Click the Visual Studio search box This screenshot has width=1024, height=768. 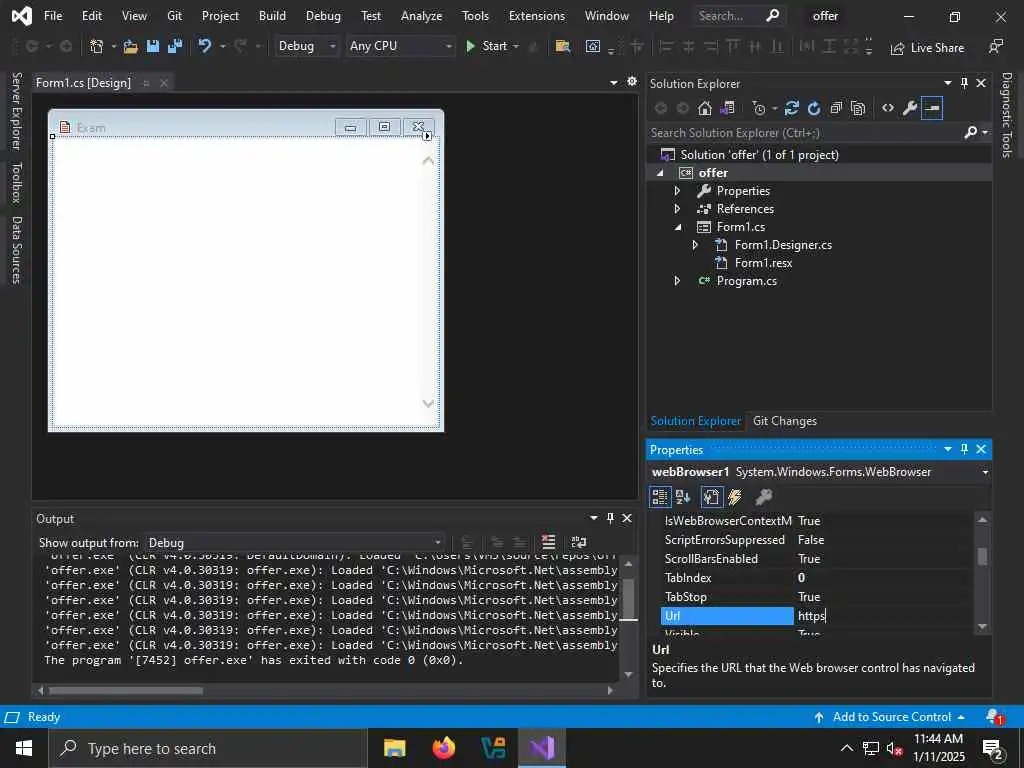pyautogui.click(x=739, y=16)
